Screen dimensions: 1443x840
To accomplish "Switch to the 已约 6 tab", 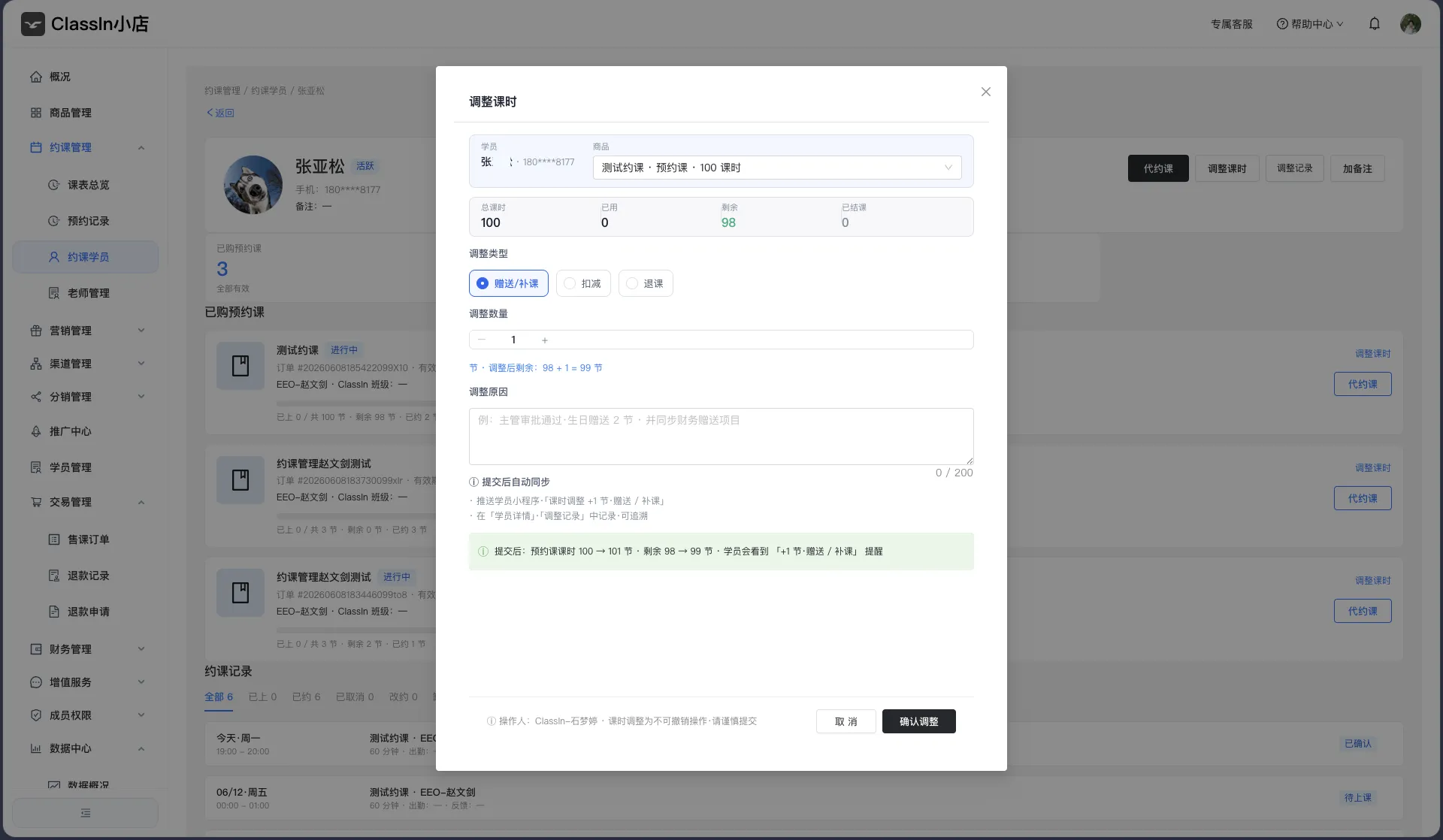I will pos(306,696).
